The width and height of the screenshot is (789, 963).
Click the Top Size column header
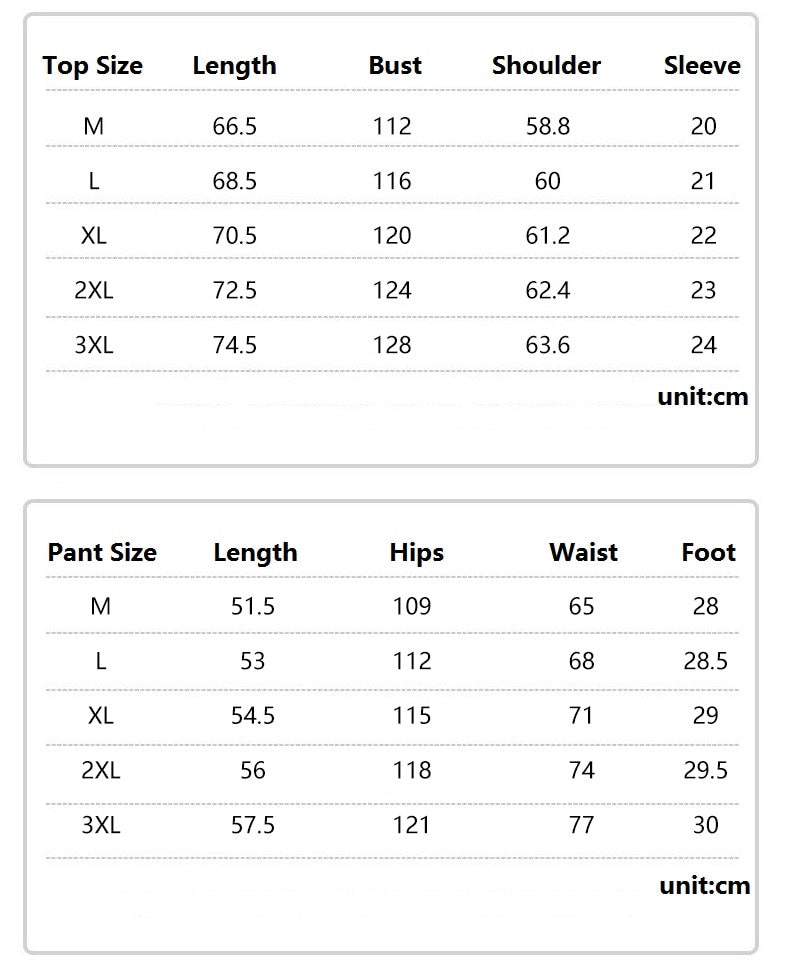click(x=93, y=66)
